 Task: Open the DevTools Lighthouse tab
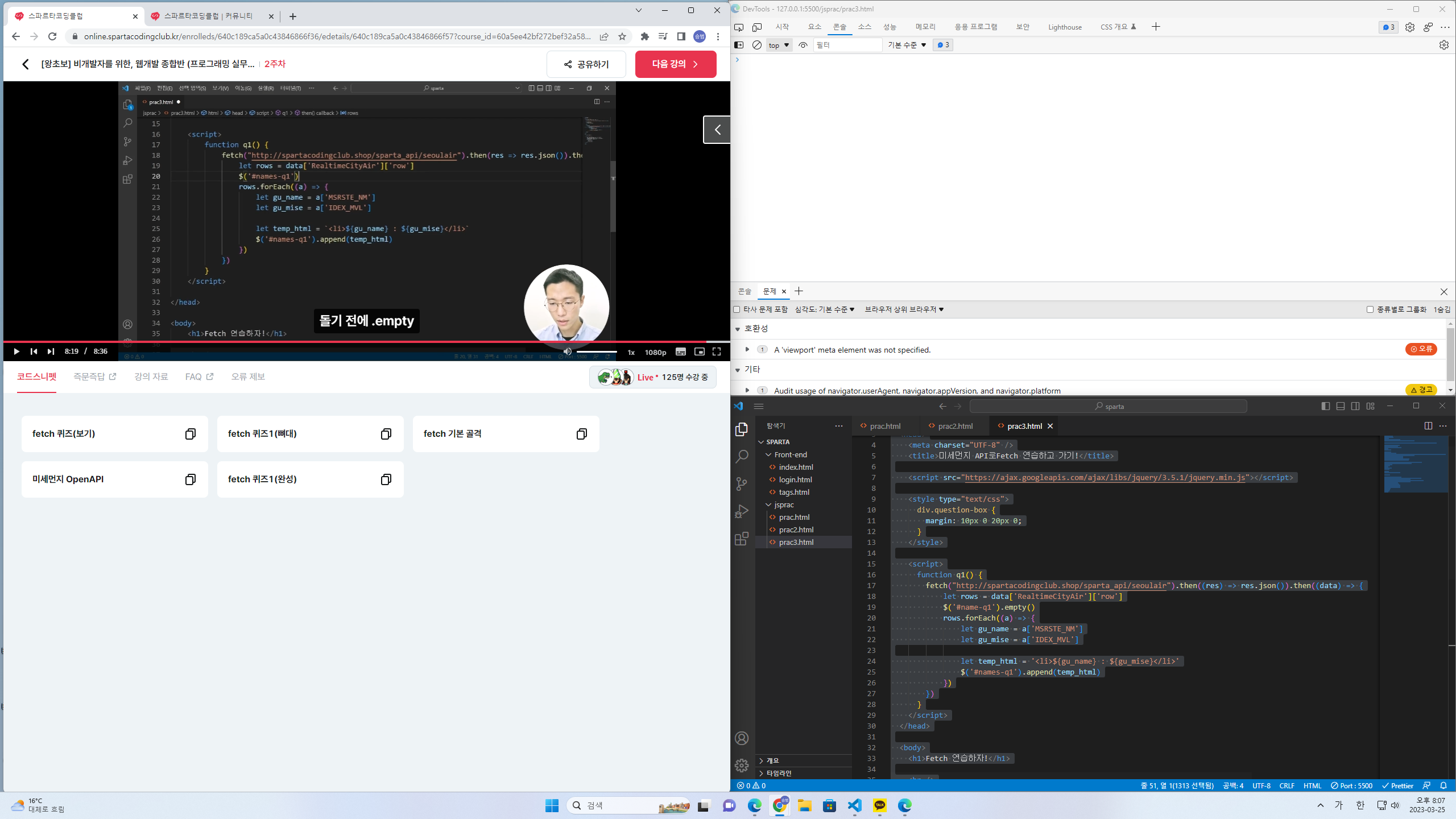click(x=1065, y=27)
